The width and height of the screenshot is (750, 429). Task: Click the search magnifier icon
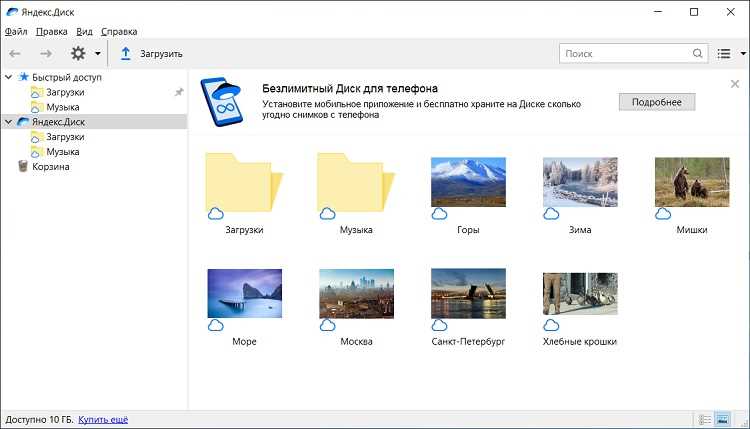coord(697,53)
